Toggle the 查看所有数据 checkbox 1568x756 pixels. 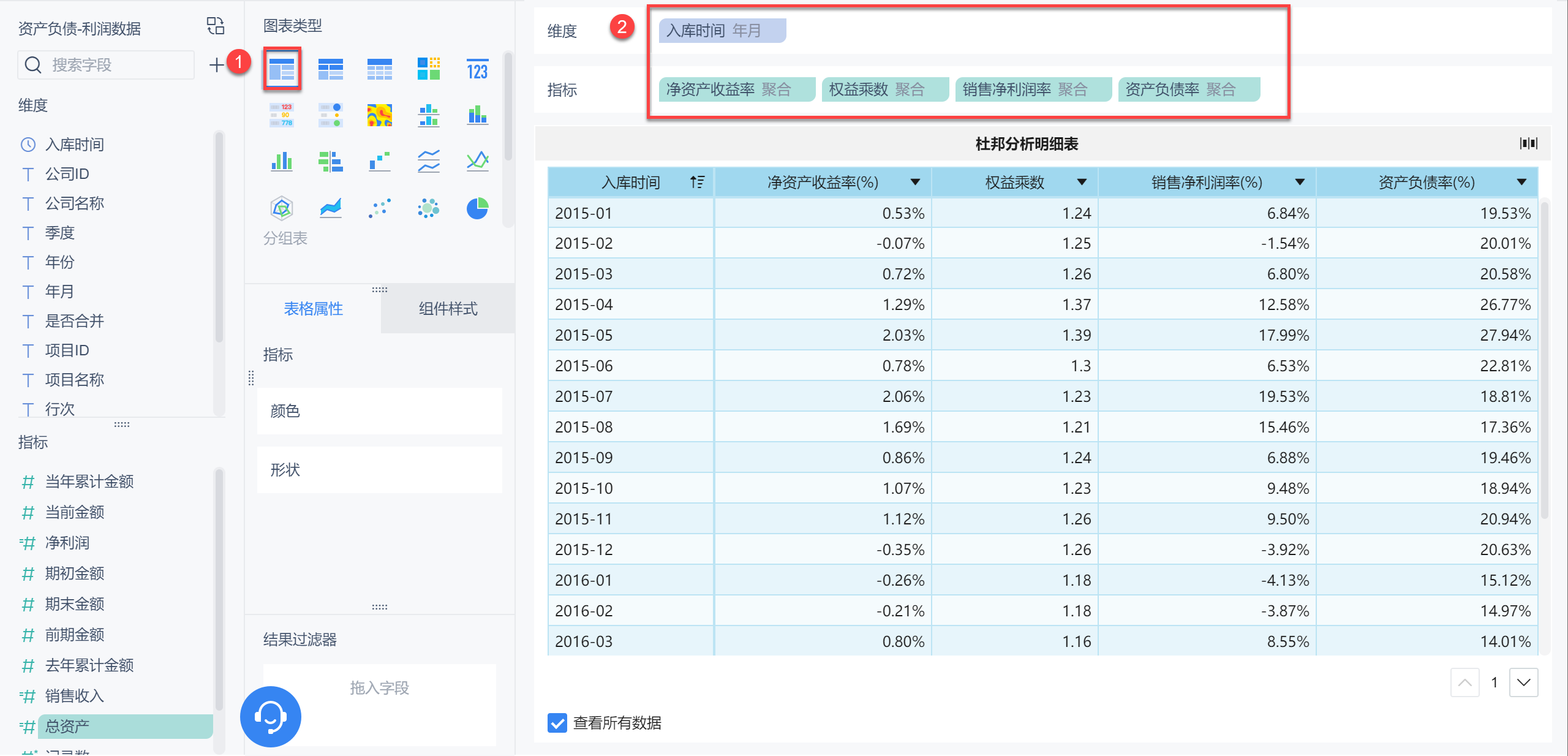tap(557, 723)
